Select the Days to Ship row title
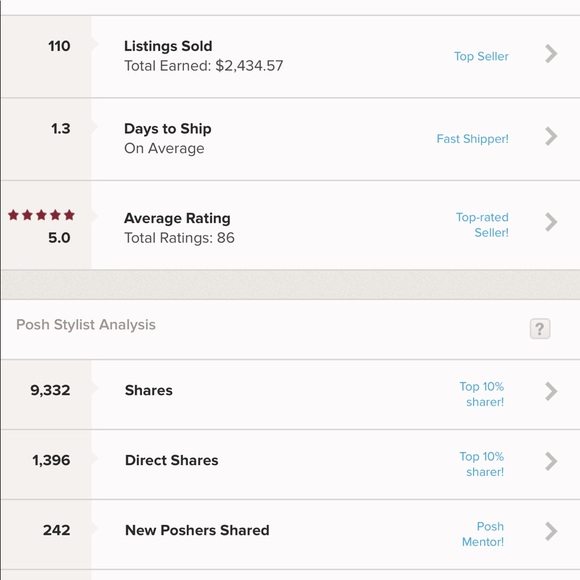The height and width of the screenshot is (580, 580). [x=168, y=129]
